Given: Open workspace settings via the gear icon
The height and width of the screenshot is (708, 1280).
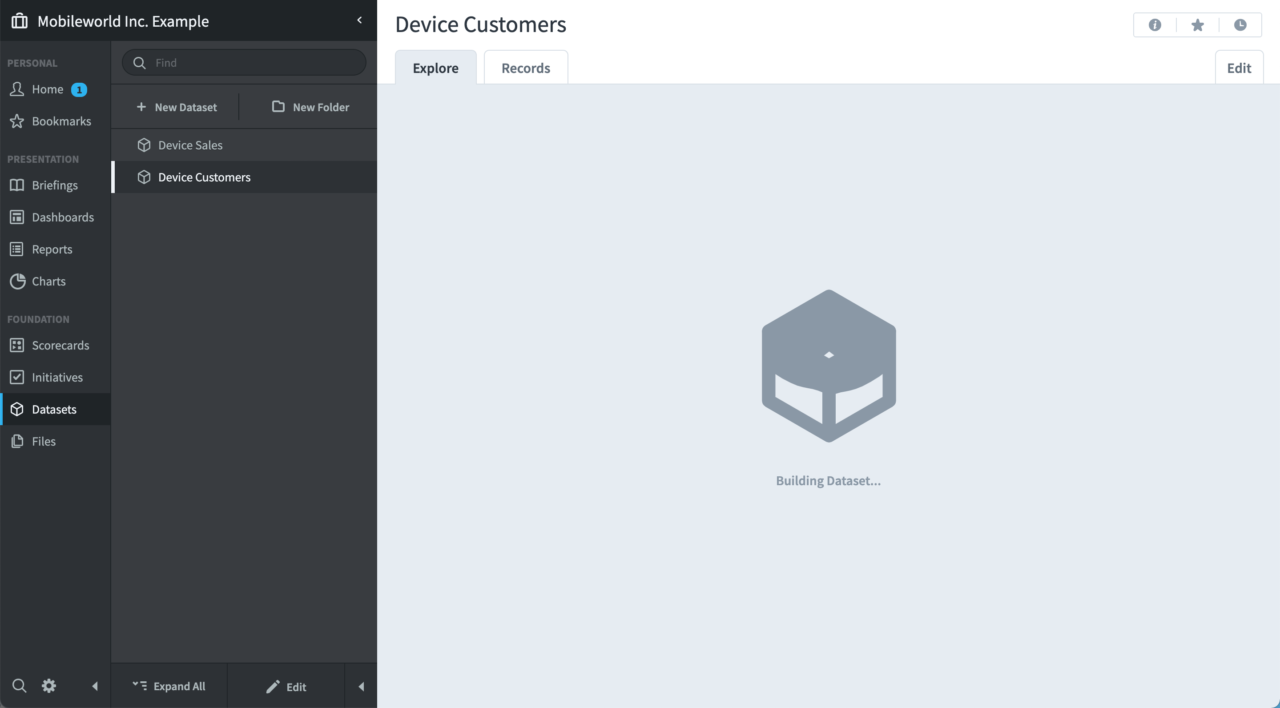Looking at the screenshot, I should coord(48,686).
